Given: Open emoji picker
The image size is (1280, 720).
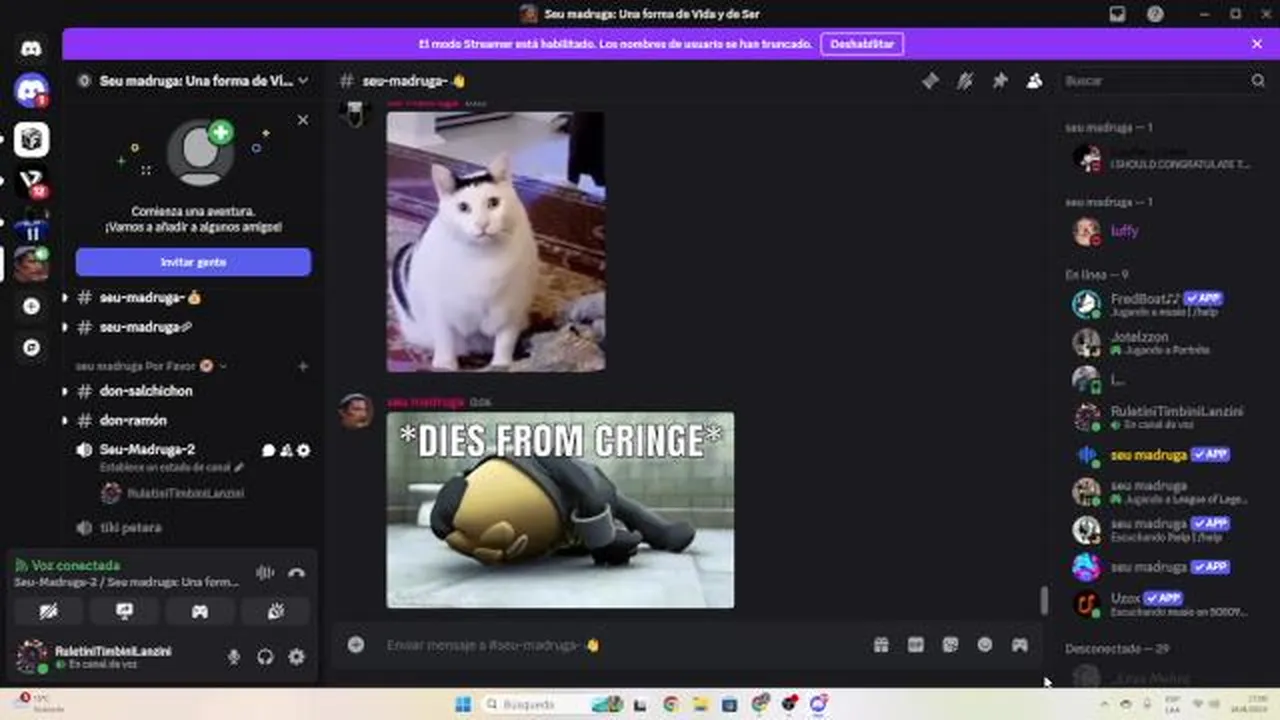Looking at the screenshot, I should pyautogui.click(x=985, y=645).
